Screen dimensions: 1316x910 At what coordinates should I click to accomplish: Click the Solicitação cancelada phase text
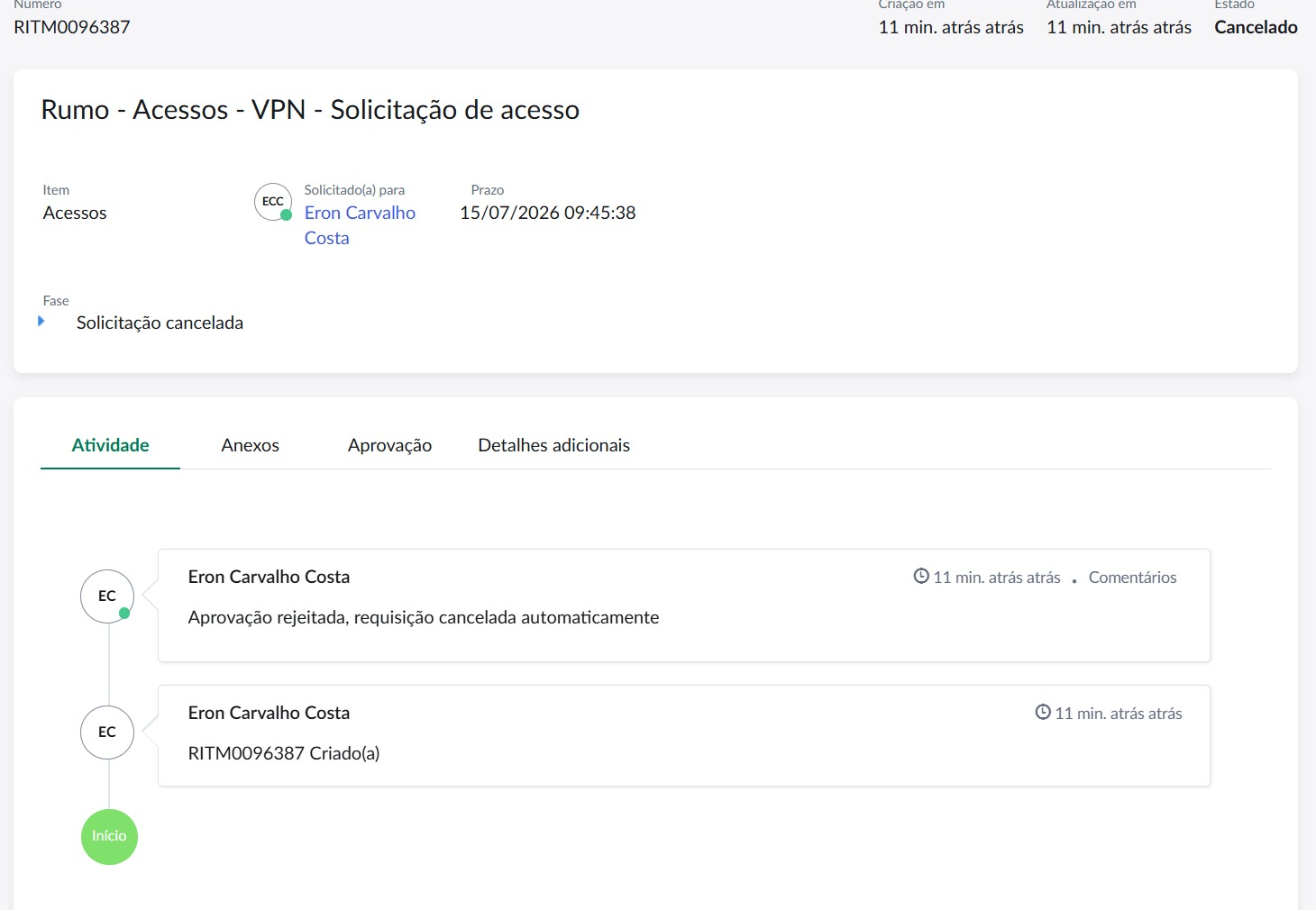(x=160, y=323)
